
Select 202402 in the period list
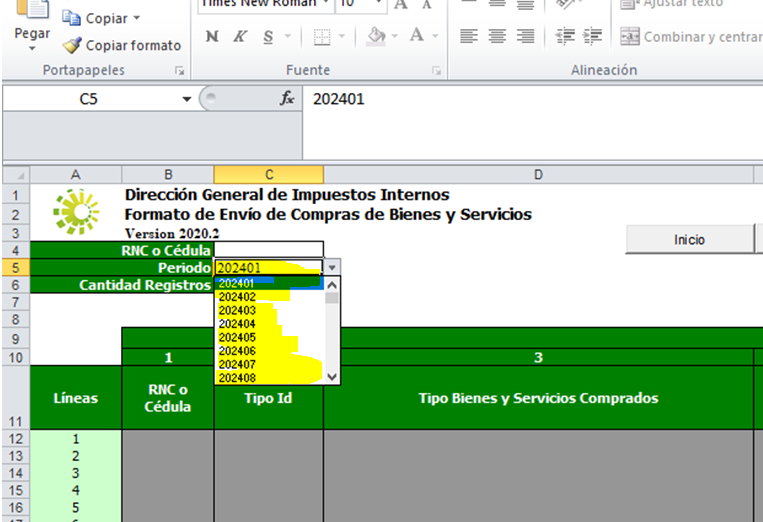269,297
